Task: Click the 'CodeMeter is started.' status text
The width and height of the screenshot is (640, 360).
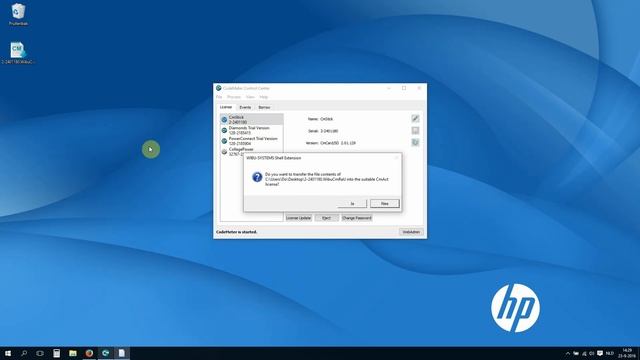Action: [236, 232]
